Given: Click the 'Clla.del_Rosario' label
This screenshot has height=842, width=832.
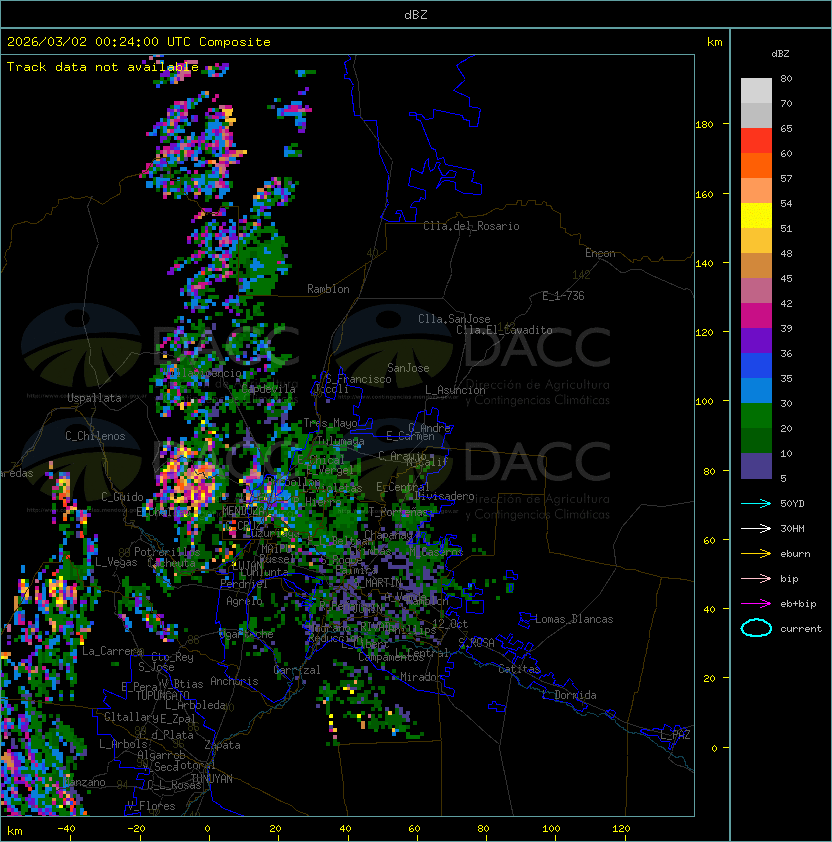Looking at the screenshot, I should click(x=471, y=226).
